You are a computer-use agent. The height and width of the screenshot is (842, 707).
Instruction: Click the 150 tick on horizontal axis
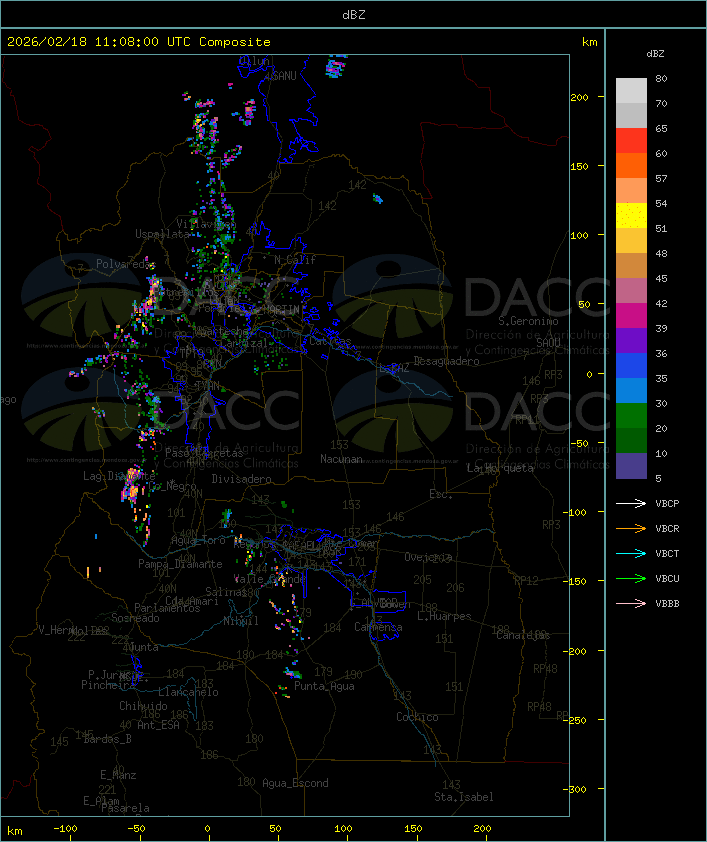[413, 829]
